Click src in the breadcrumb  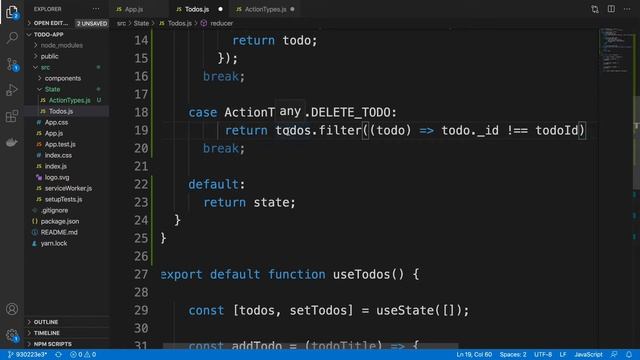121,24
